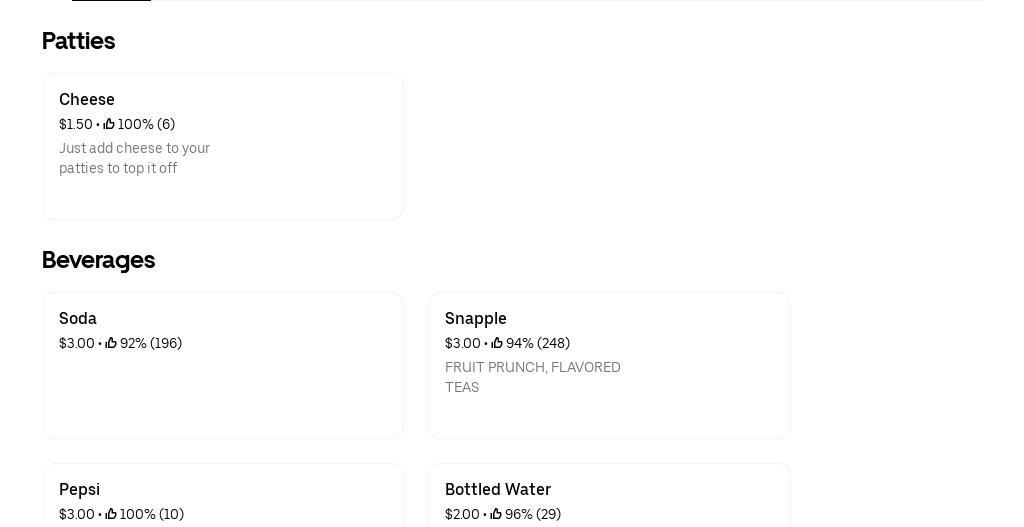The image size is (1024, 527).
Task: Click the thumbs-up icon on Cheese item
Action: click(x=109, y=125)
